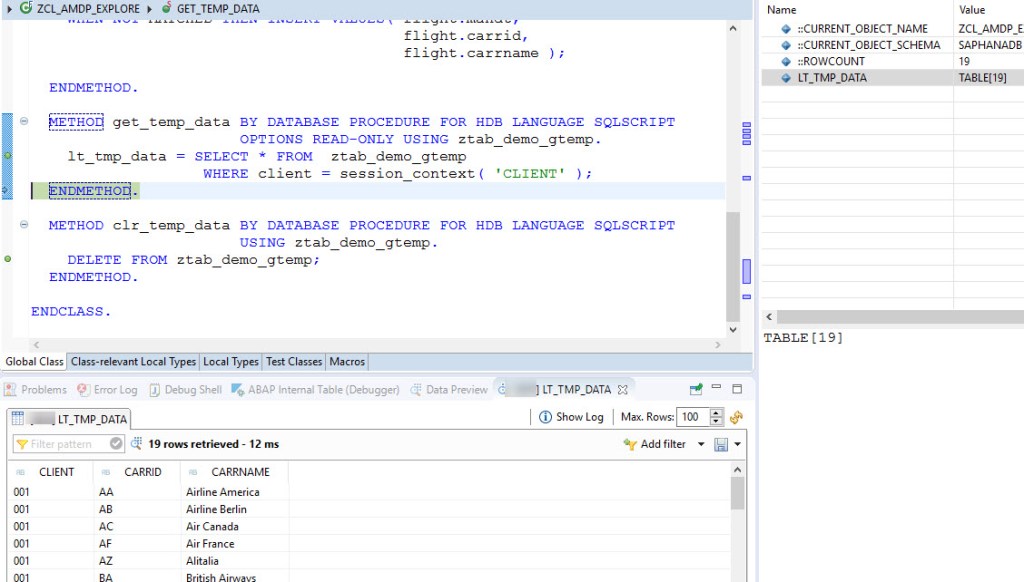
Task: Pin the Data Preview view
Action: tap(694, 390)
